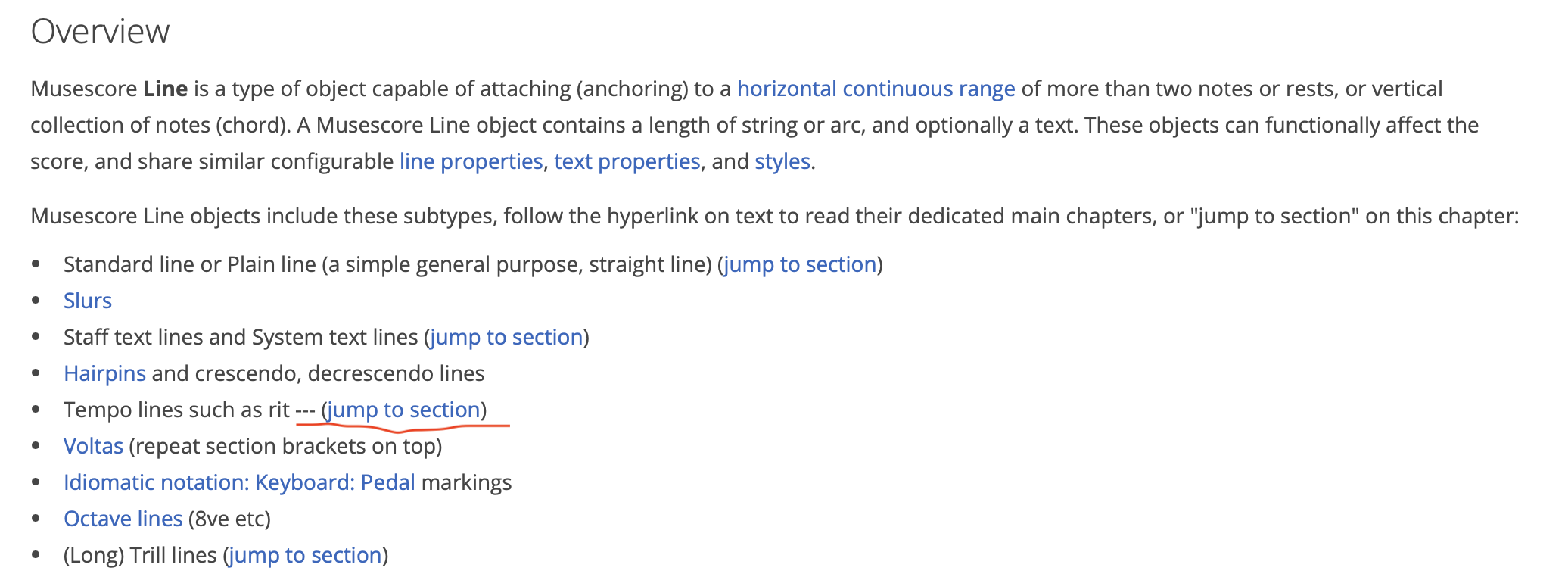Follow the Octave lines link
The image size is (1568, 577).
(x=123, y=519)
